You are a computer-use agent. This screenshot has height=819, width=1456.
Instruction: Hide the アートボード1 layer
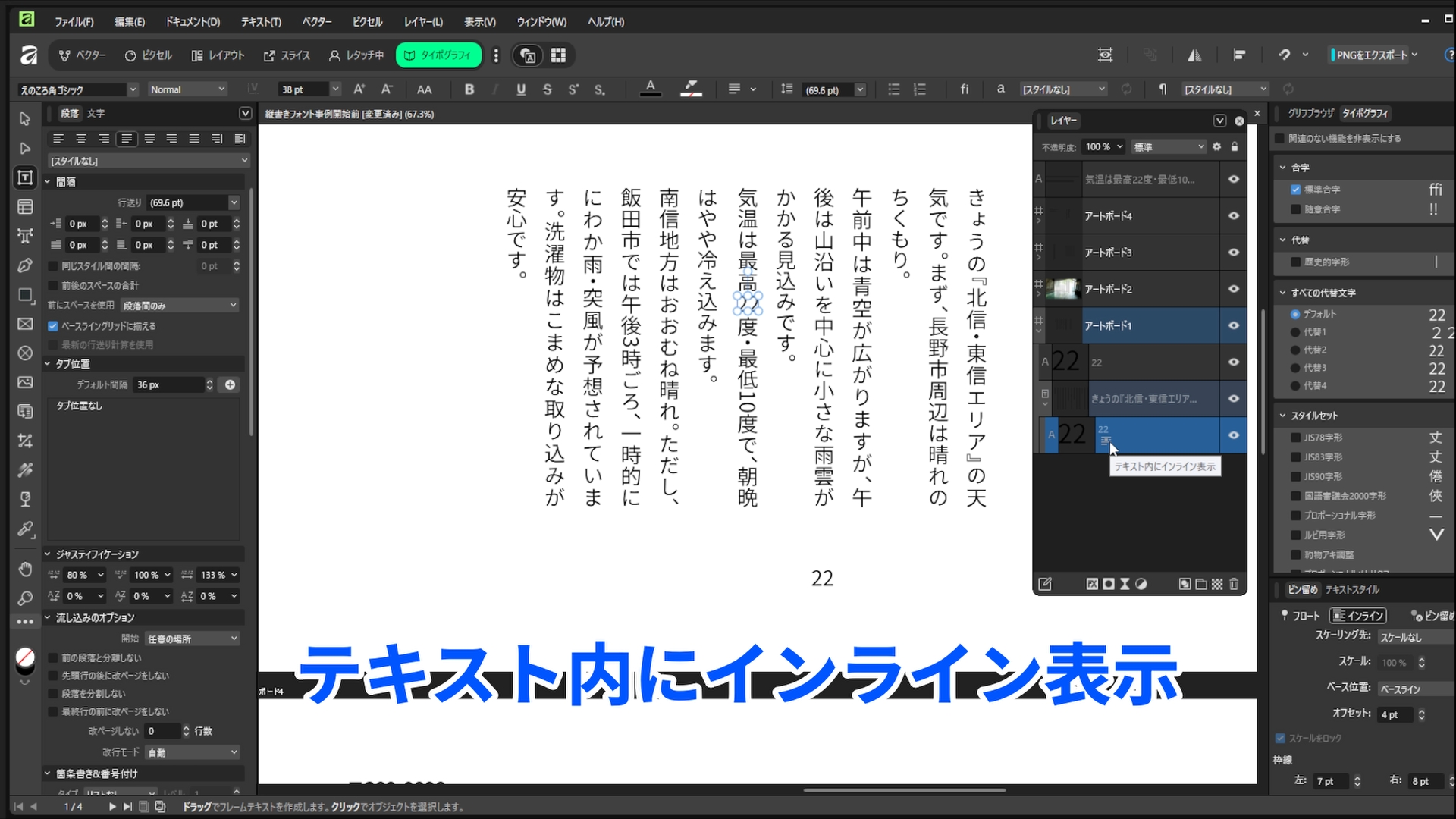click(1234, 325)
